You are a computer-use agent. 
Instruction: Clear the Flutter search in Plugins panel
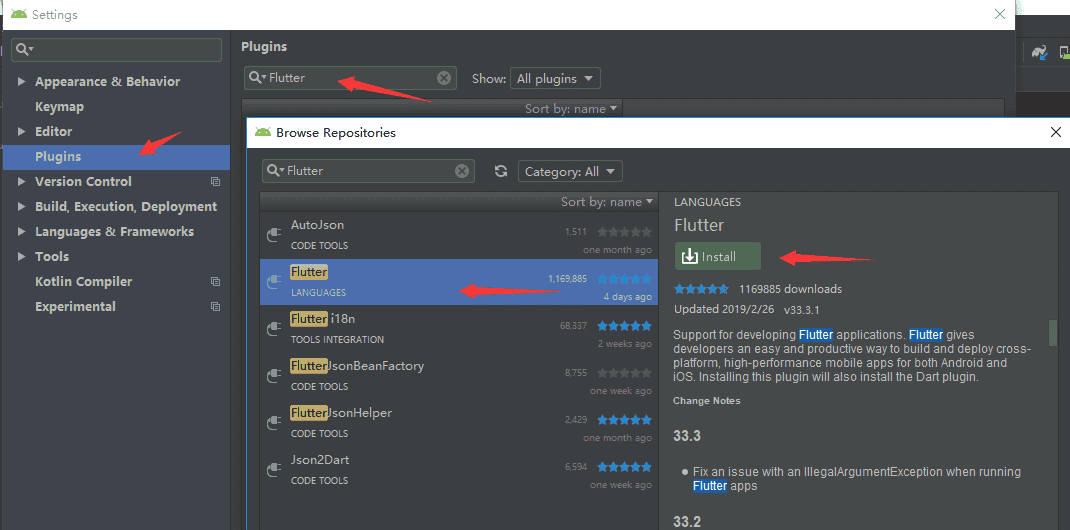tap(444, 78)
